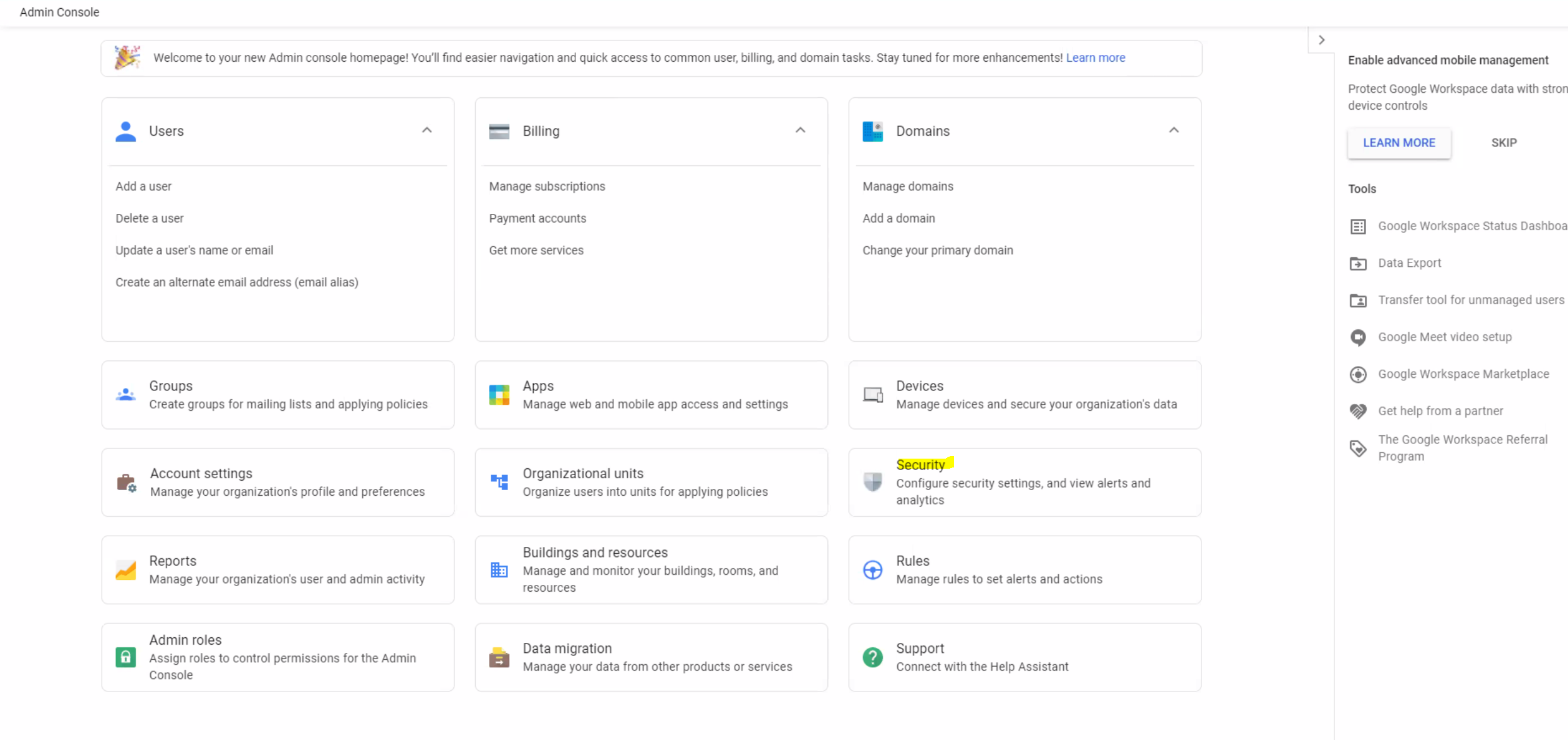The height and width of the screenshot is (740, 1568).
Task: Collapse the right side panel arrow
Action: (1321, 40)
